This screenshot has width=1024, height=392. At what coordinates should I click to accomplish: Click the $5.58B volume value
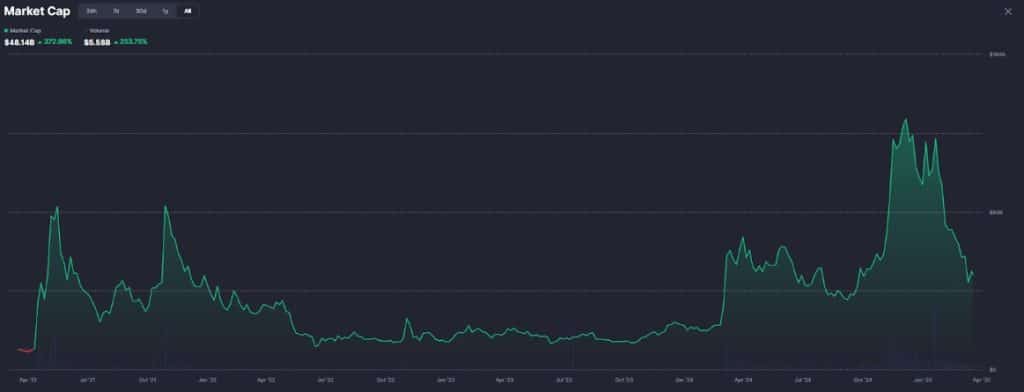point(97,42)
